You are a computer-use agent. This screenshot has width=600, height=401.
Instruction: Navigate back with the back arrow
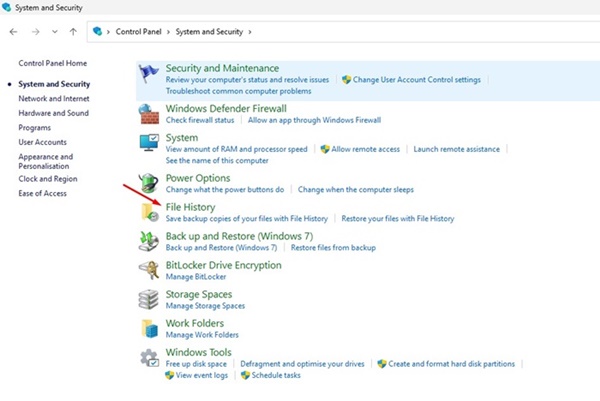pyautogui.click(x=13, y=32)
